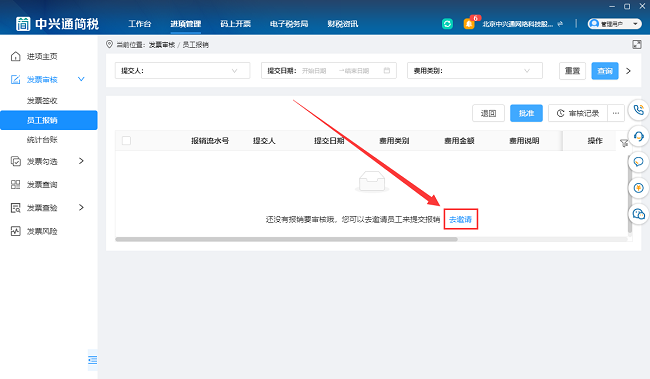Viewport: 650px width, 379px height.
Task: Click the horizontal scrollbar under the table
Action: pos(286,239)
